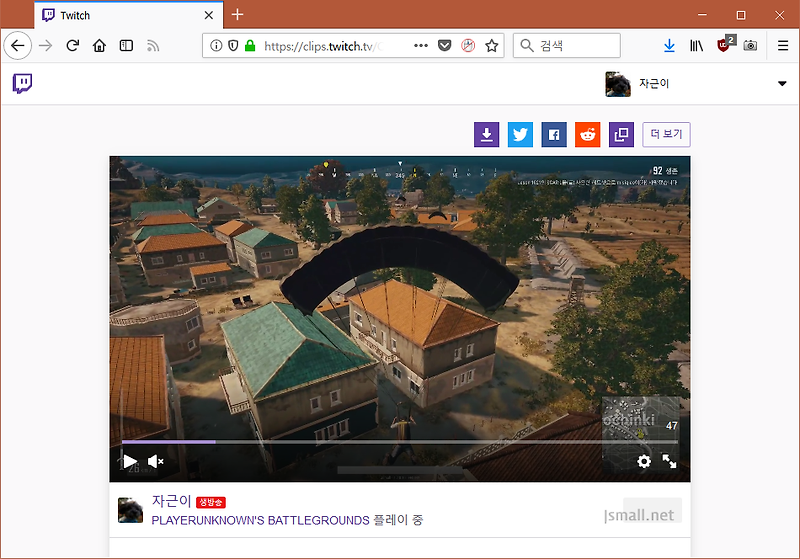Open video player settings gear
Screen dimensions: 800x559
click(644, 462)
